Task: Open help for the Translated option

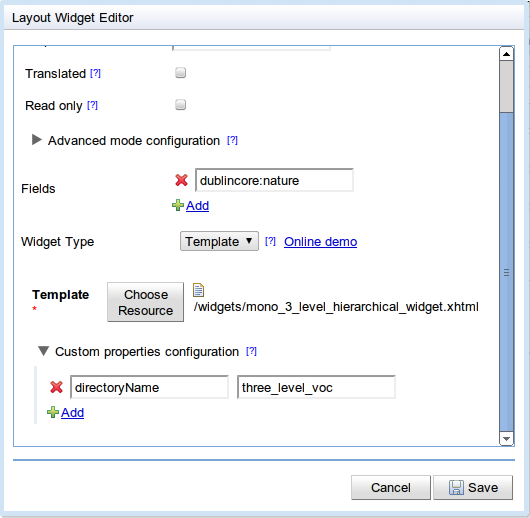Action: pos(95,73)
